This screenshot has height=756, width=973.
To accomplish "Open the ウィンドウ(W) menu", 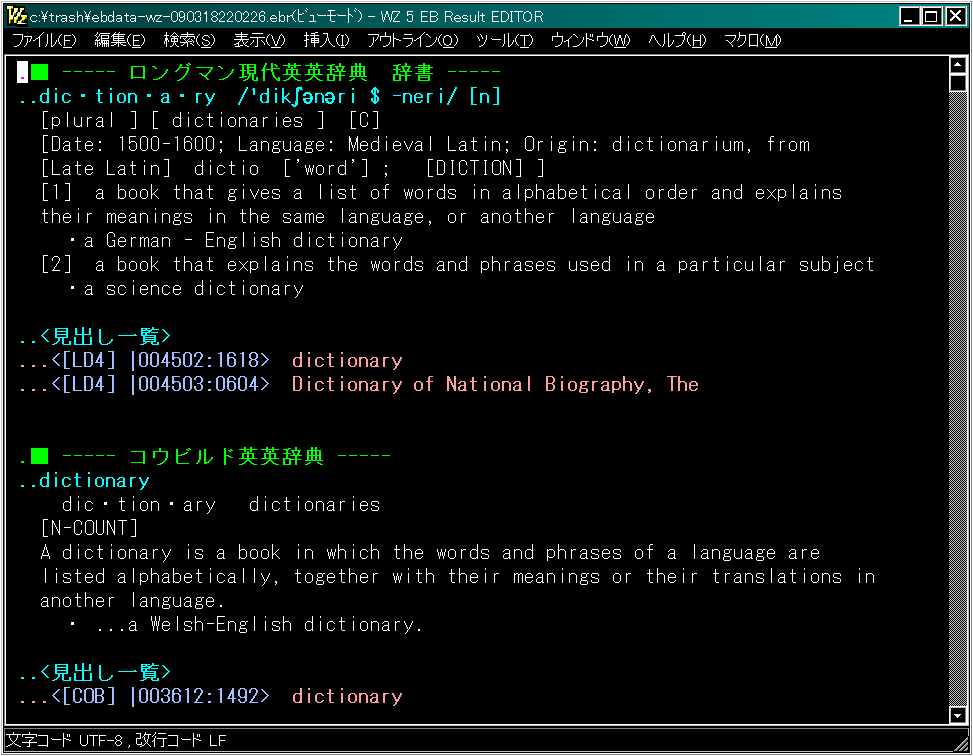I will click(591, 40).
